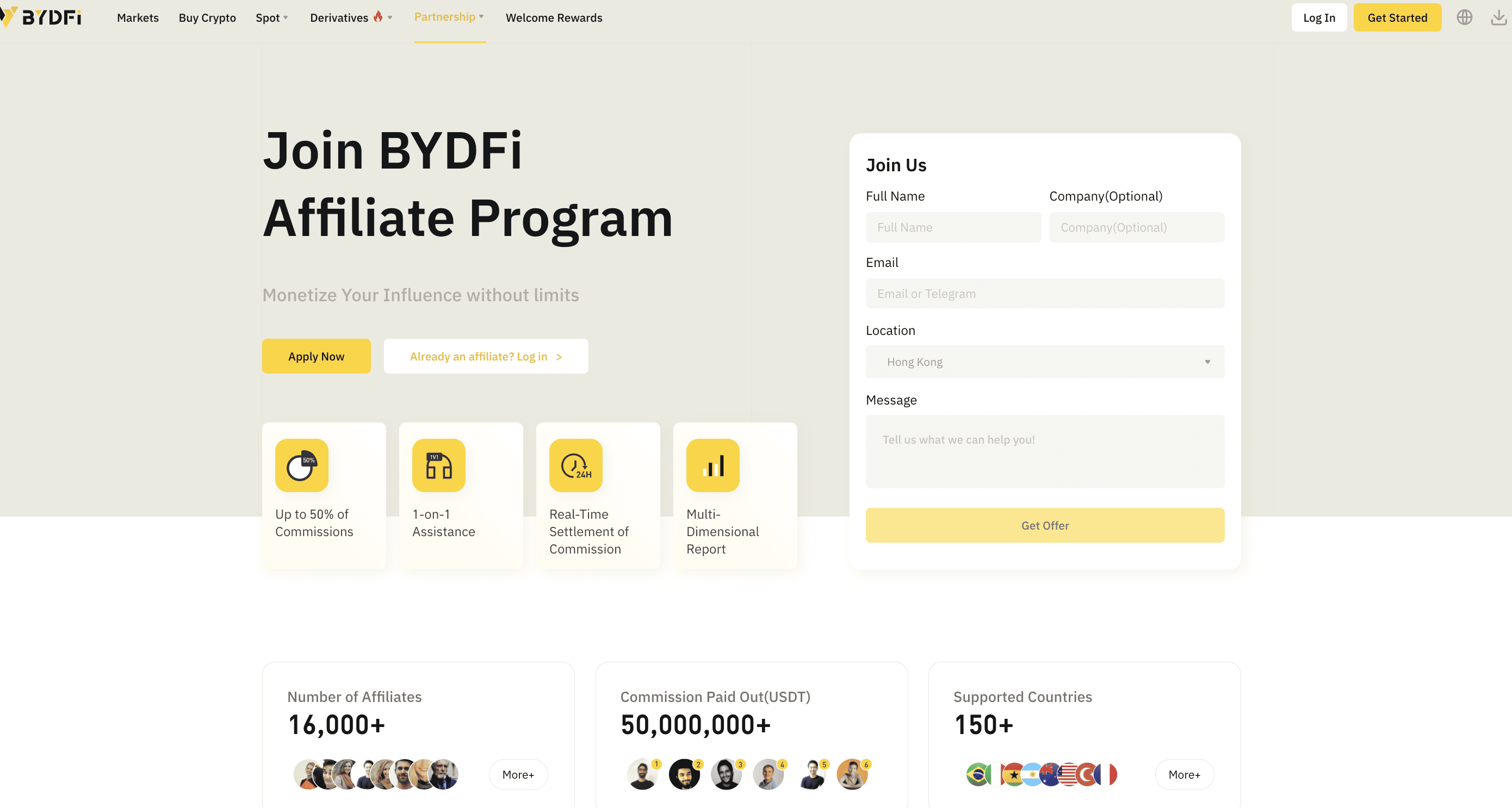Focus the Email or Telegram field
The height and width of the screenshot is (808, 1512).
tap(1044, 294)
